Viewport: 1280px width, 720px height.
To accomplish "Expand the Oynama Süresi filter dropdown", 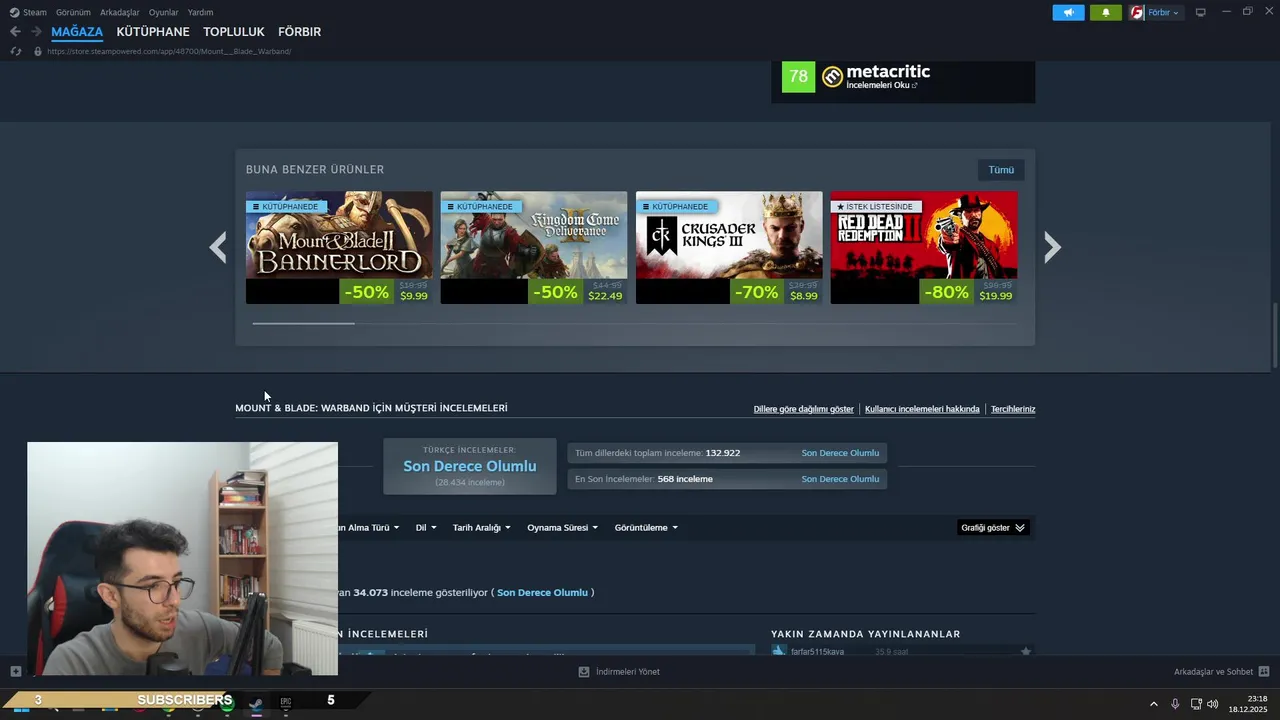I will click(562, 528).
